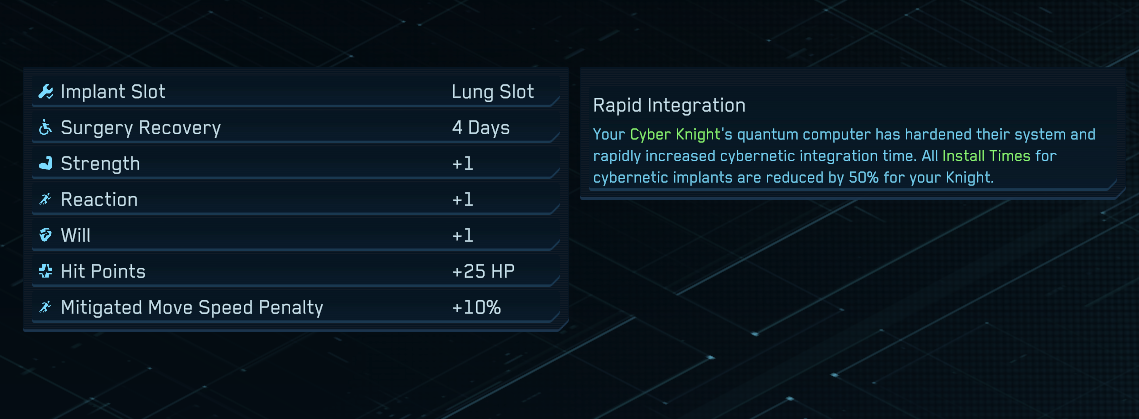
Task: Select the Surgery Recovery label
Action: click(141, 128)
